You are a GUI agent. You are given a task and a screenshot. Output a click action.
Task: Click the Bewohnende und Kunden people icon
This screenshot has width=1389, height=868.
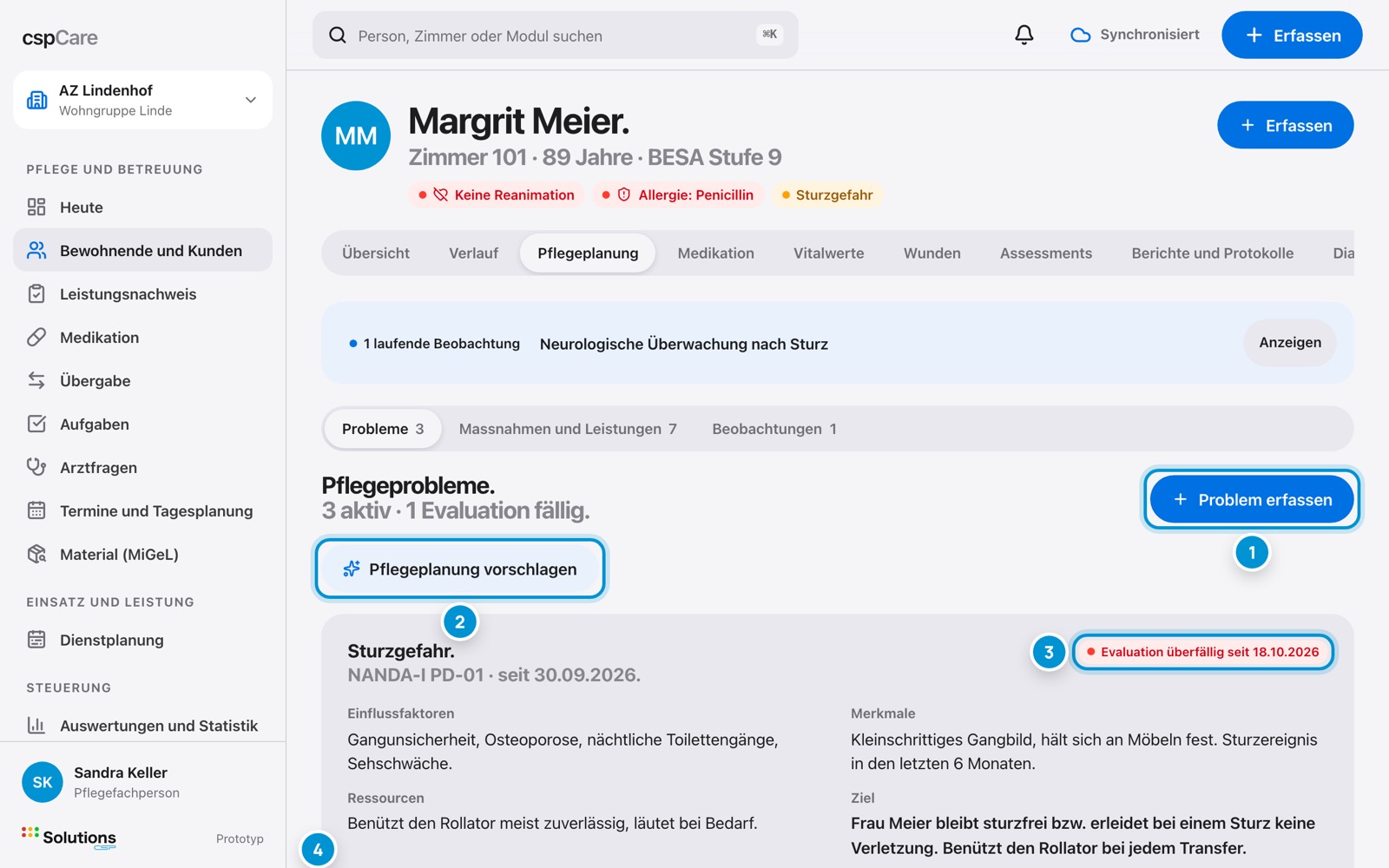click(36, 250)
